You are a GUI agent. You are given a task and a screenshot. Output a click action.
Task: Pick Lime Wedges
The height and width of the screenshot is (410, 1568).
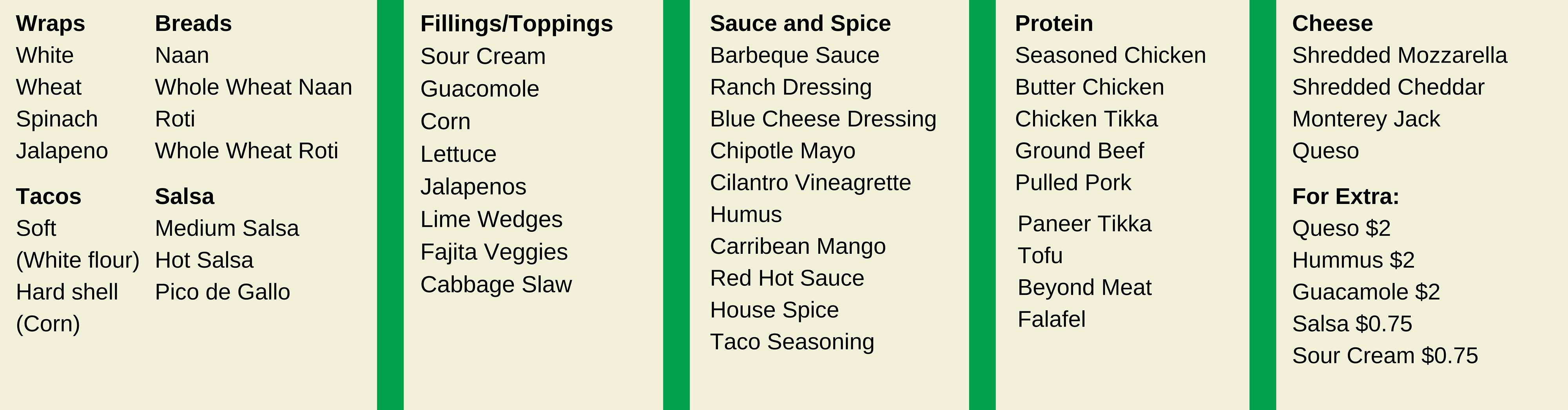tap(491, 220)
